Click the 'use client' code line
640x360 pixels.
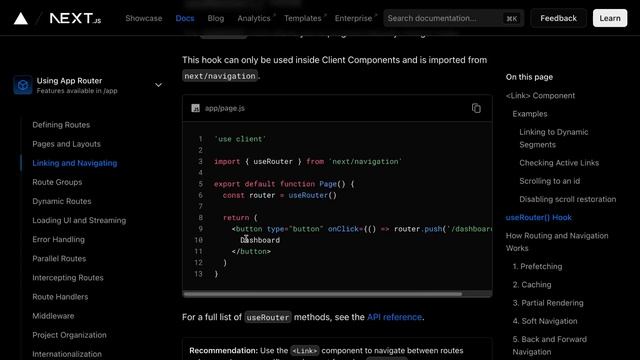click(240, 139)
